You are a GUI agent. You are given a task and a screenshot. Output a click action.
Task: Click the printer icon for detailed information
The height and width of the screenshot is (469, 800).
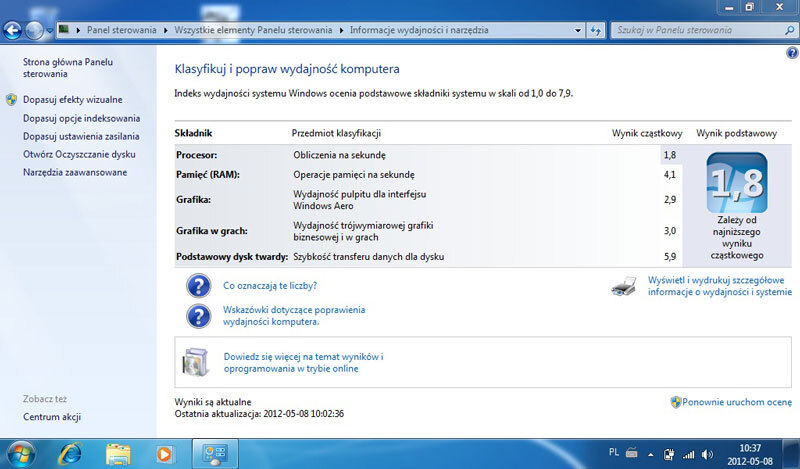tap(625, 288)
